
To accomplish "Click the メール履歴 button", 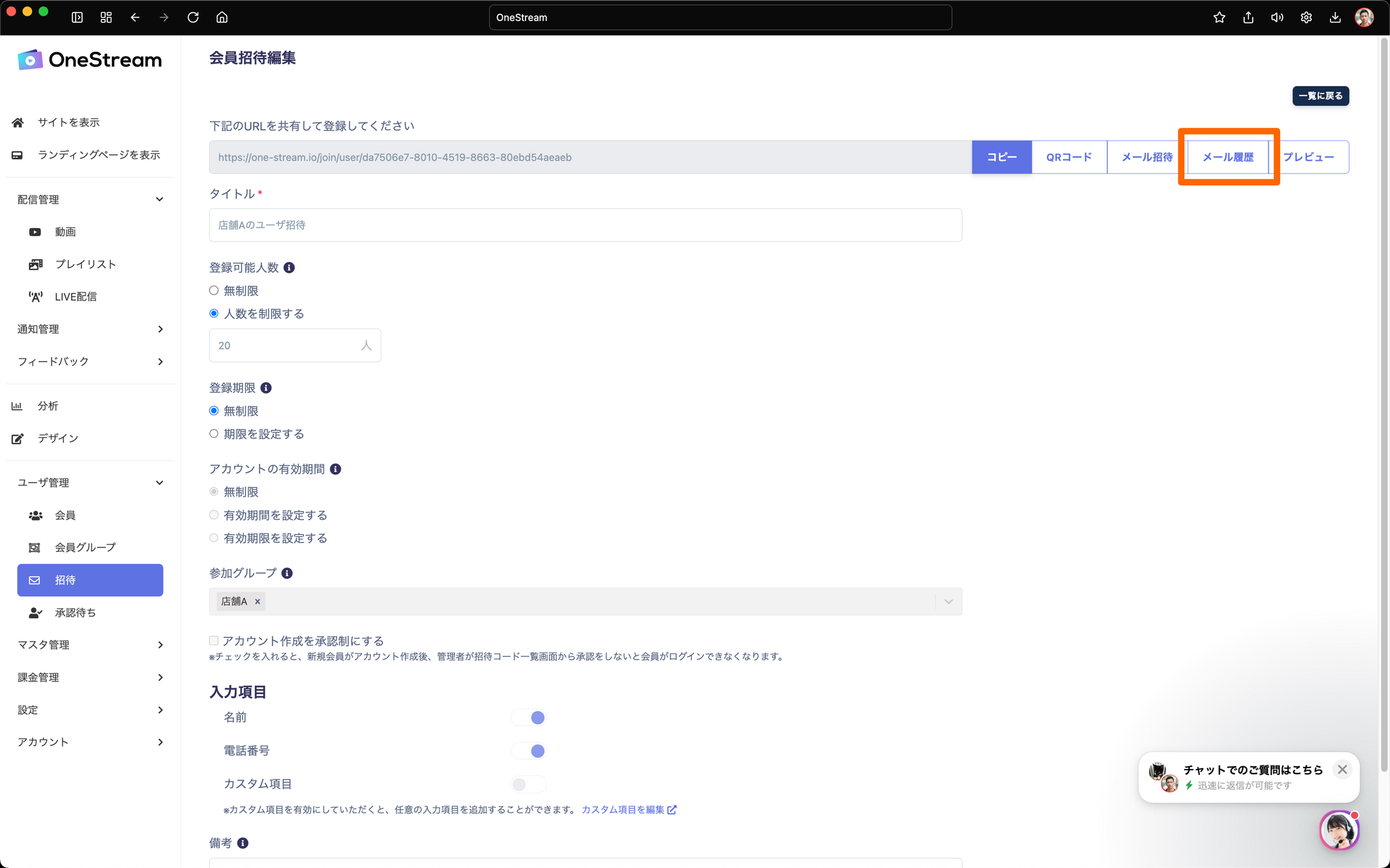I will coord(1228,157).
